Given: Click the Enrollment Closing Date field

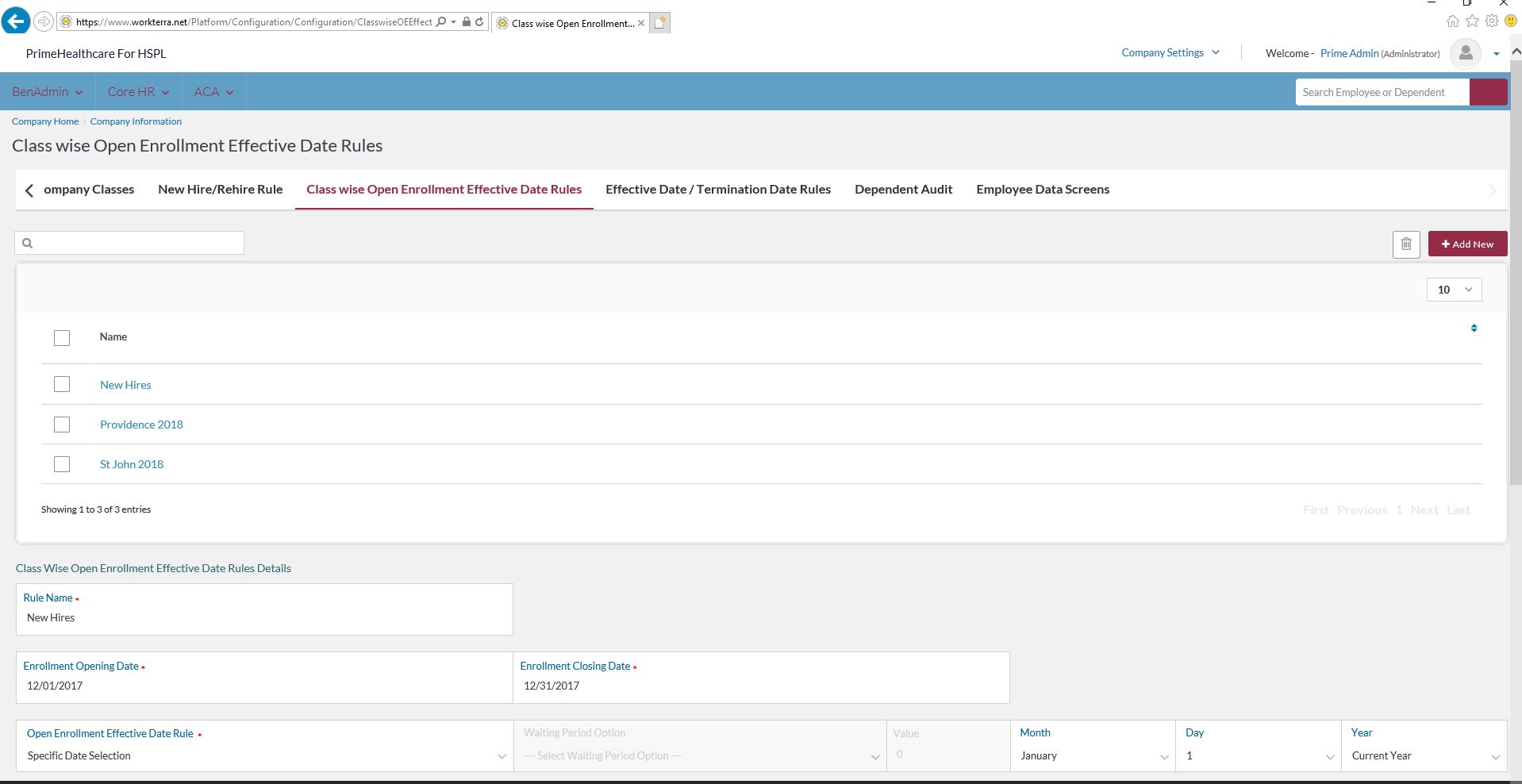Looking at the screenshot, I should pos(760,686).
